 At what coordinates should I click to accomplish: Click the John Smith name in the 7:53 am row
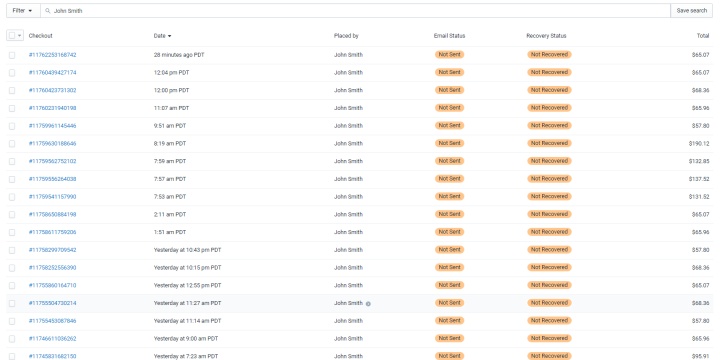(x=348, y=197)
